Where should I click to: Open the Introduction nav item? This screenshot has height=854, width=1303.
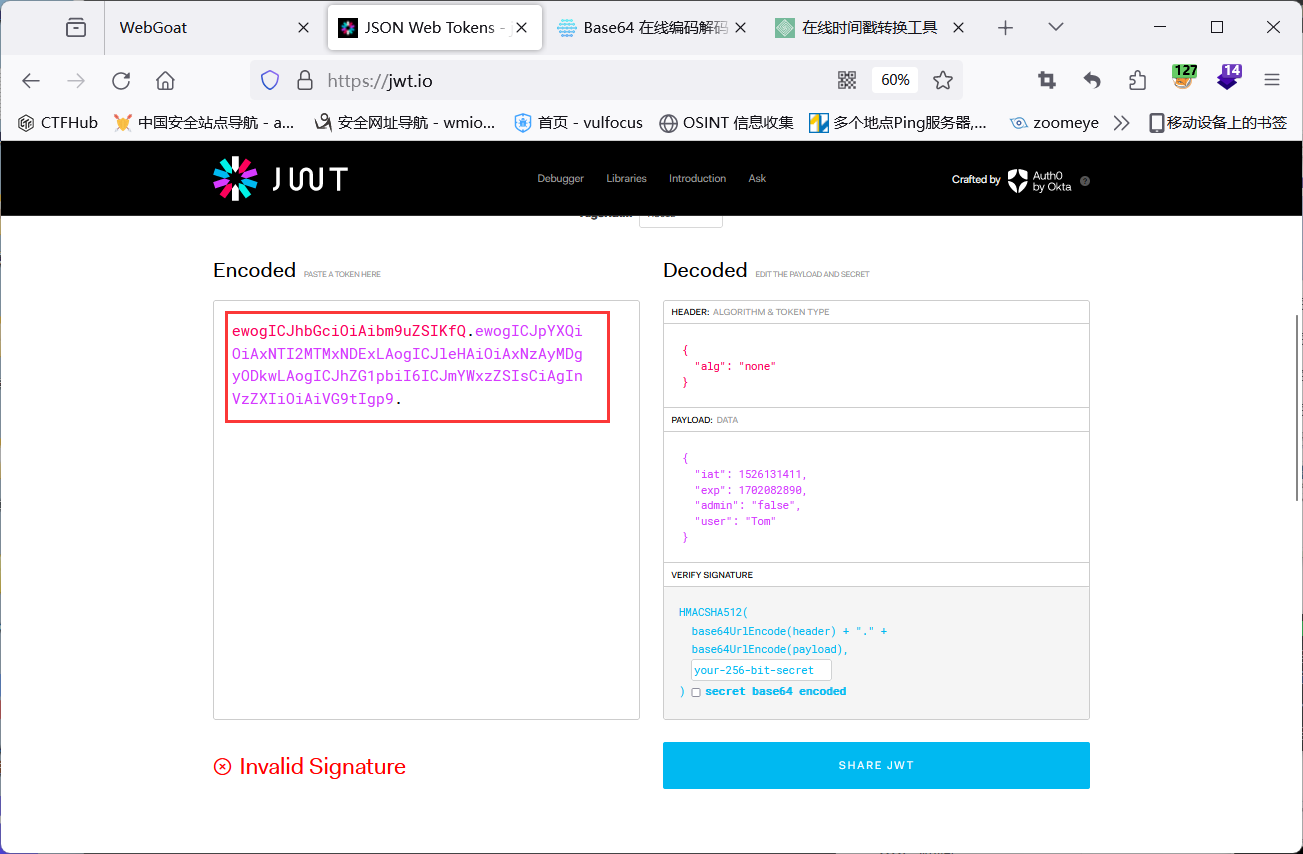click(x=697, y=179)
